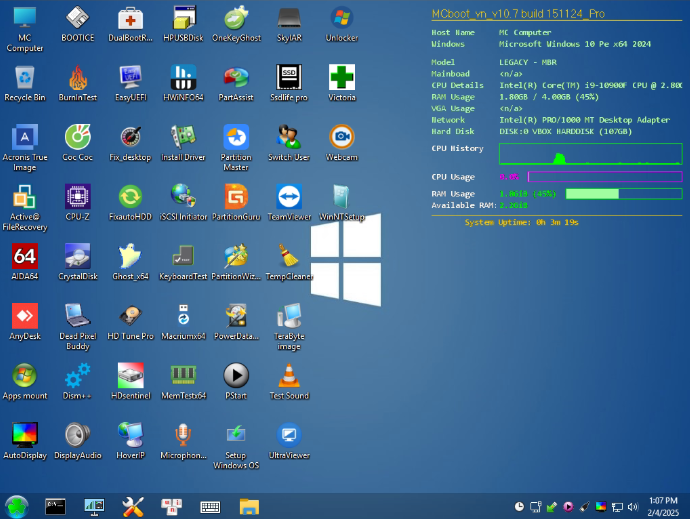This screenshot has width=690, height=519.
Task: Launch the Unlocker tool
Action: [342, 24]
